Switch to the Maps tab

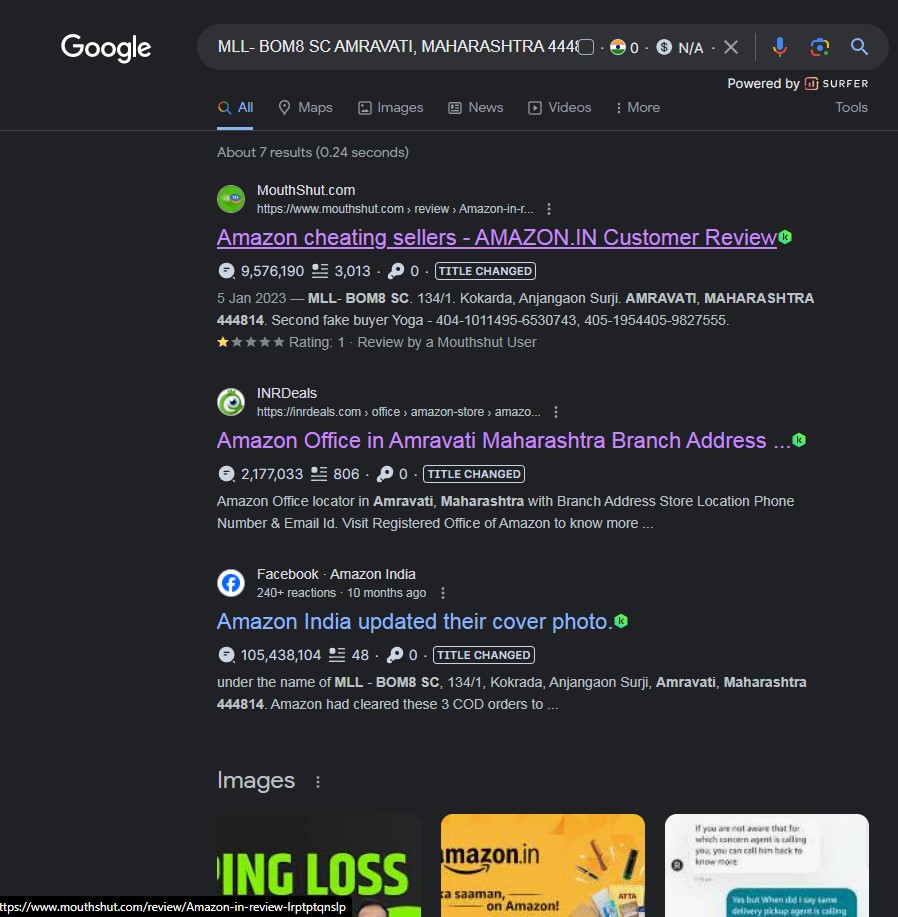[x=305, y=108]
